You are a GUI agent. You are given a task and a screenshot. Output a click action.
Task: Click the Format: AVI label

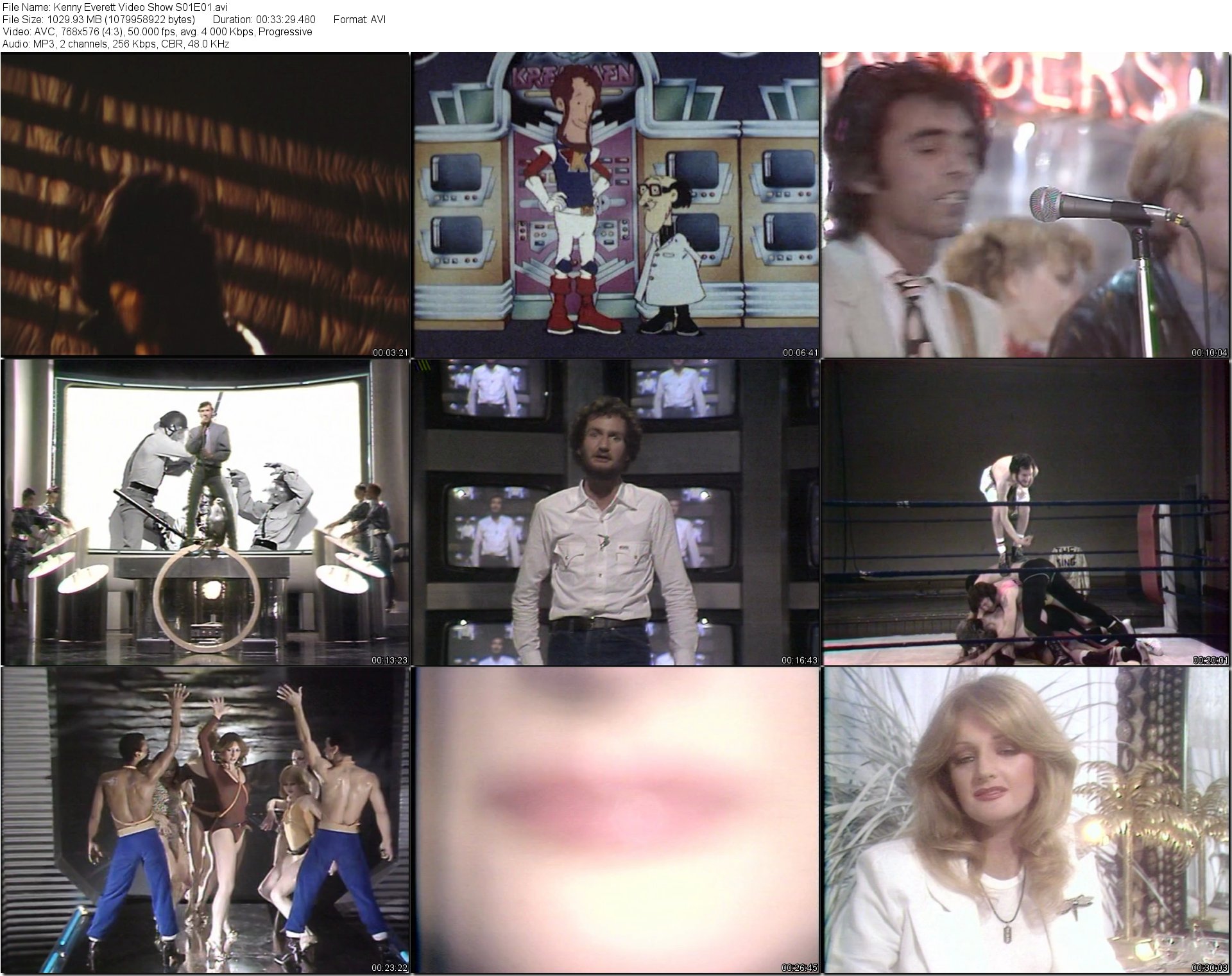click(x=359, y=19)
